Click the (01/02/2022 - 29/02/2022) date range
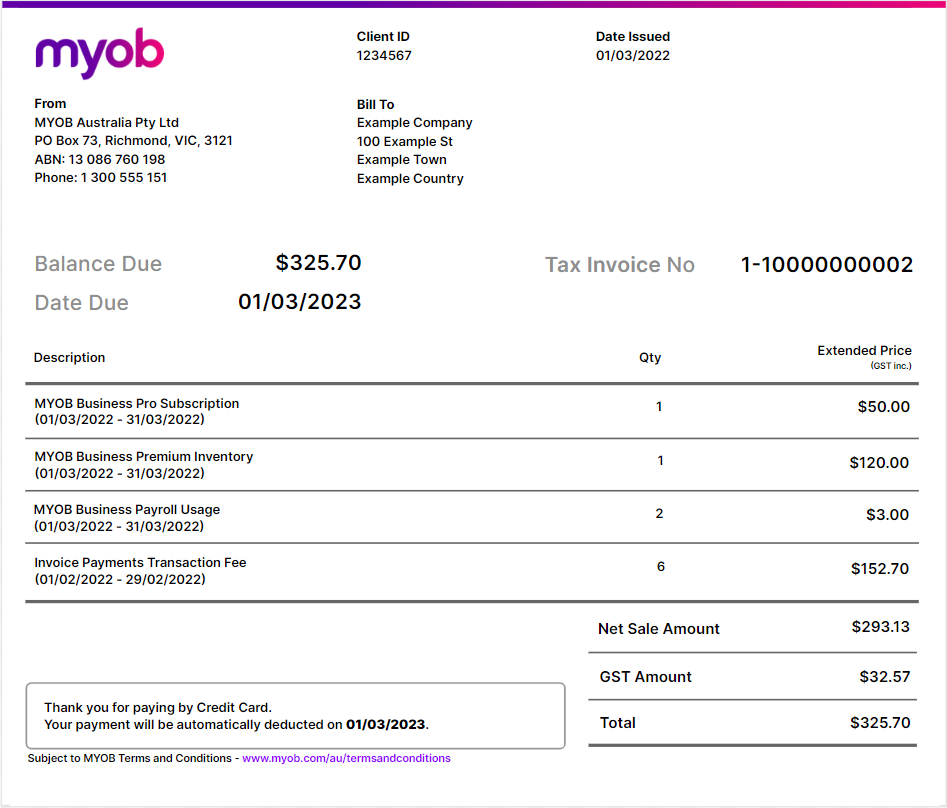The image size is (947, 808). click(120, 580)
